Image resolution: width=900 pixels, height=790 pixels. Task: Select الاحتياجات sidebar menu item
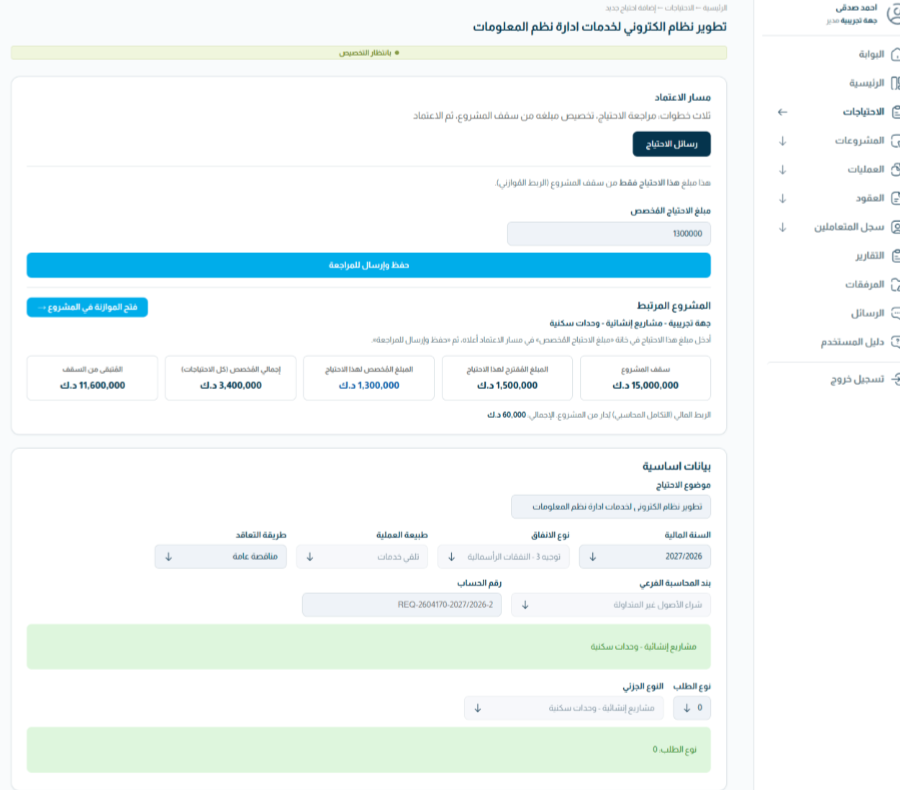tap(863, 112)
